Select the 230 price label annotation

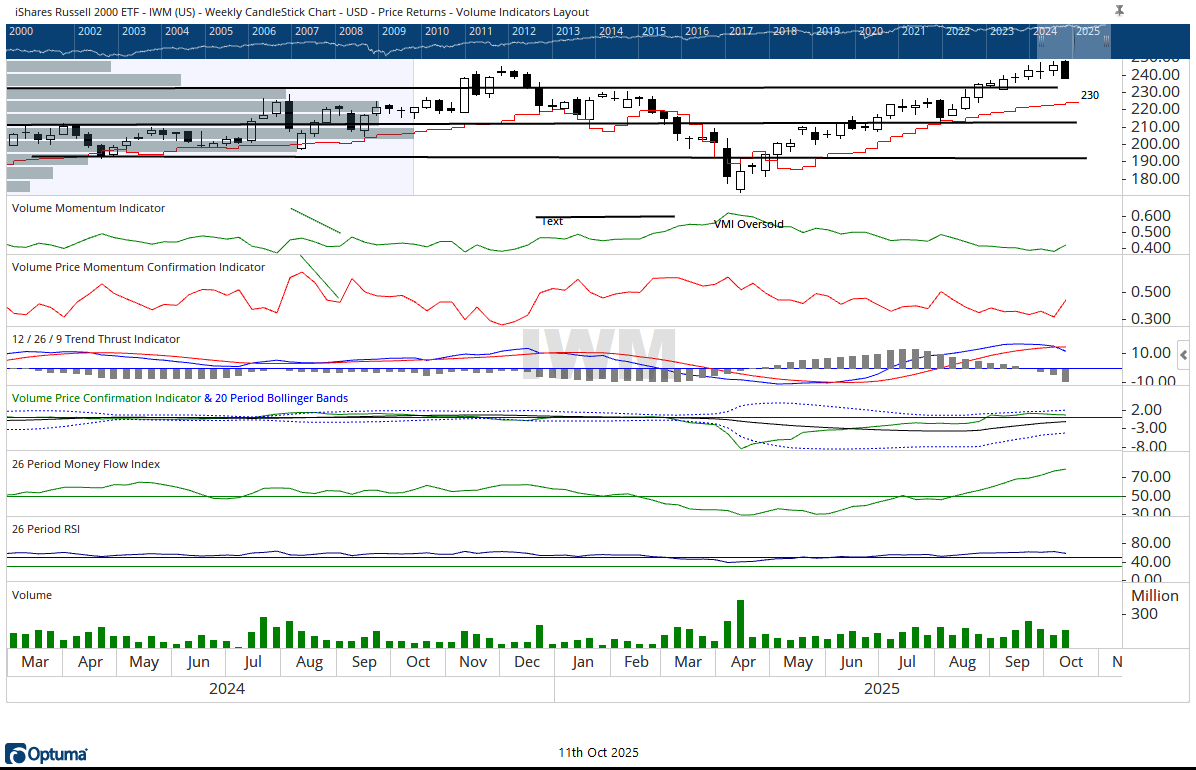pos(1090,95)
